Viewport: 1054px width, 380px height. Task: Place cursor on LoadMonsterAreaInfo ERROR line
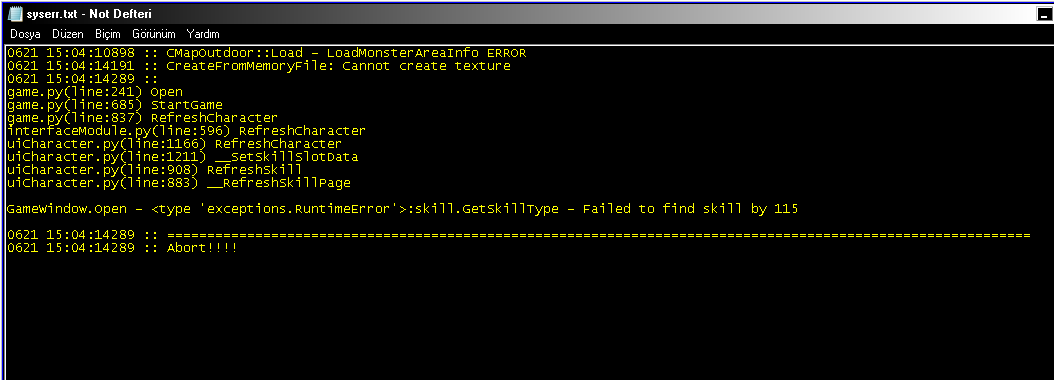tap(267, 52)
